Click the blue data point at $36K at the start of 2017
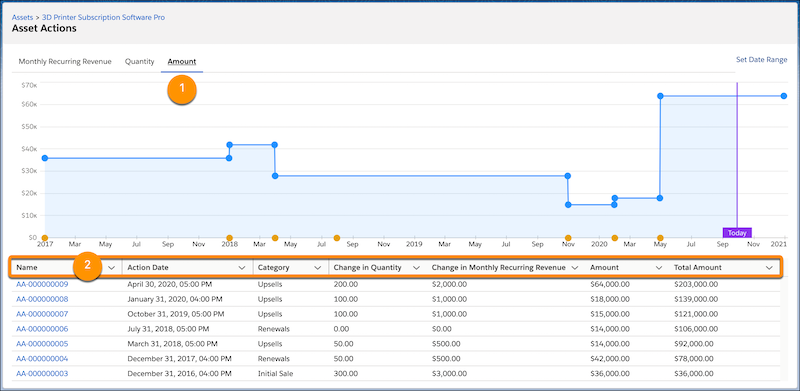 (x=45, y=158)
